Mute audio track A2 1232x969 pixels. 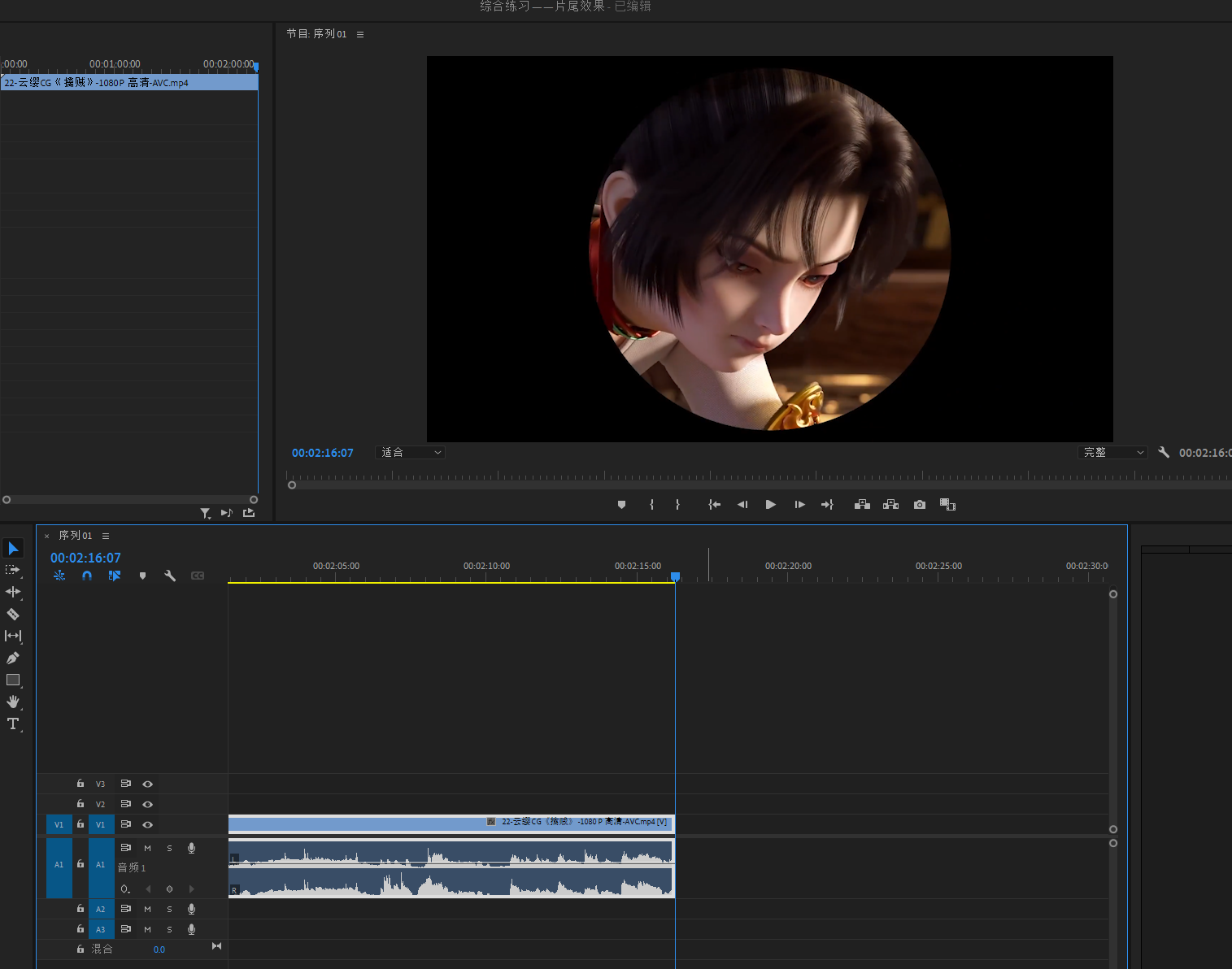(147, 909)
